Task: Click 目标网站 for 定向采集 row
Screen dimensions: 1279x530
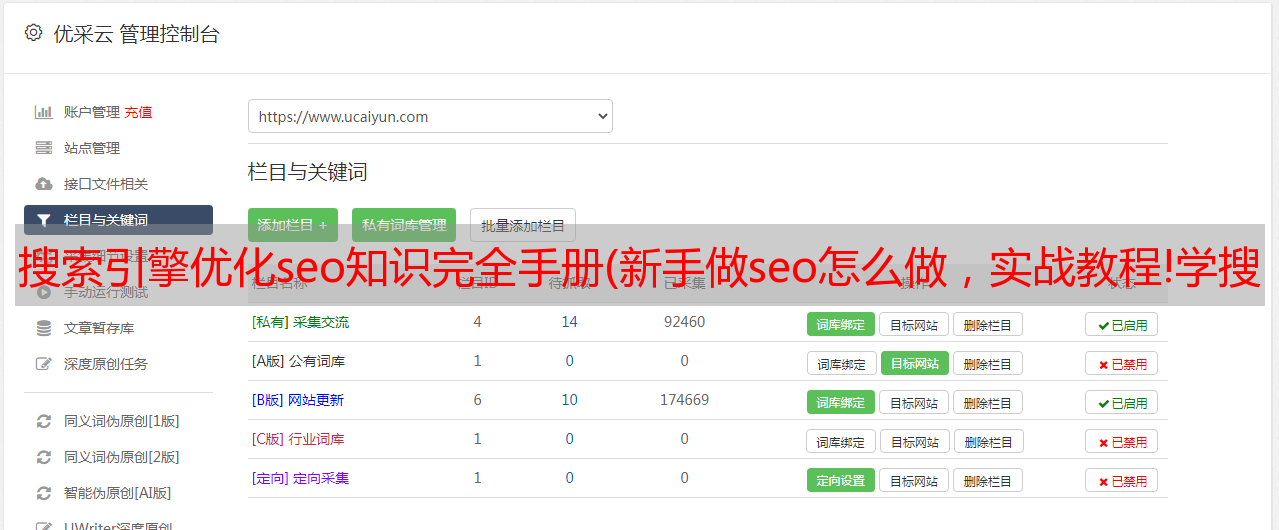Action: click(x=914, y=480)
